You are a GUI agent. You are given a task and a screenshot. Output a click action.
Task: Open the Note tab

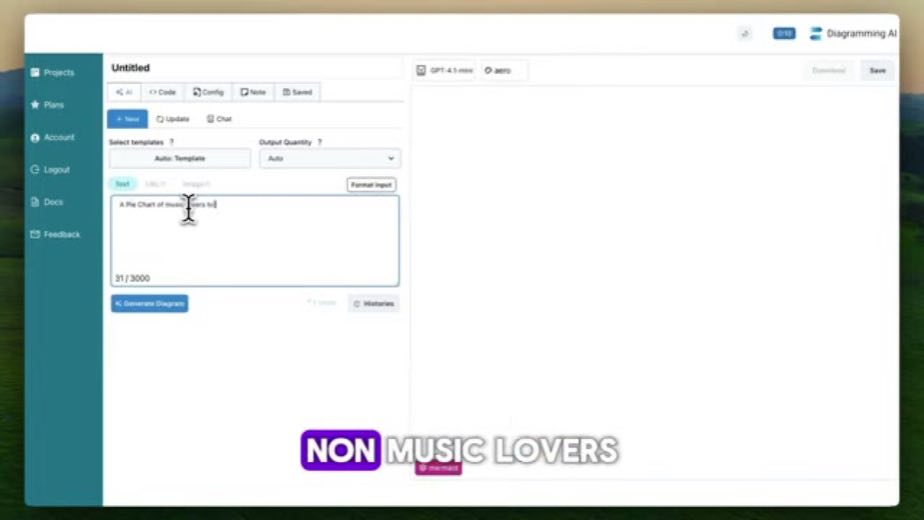coord(253,92)
